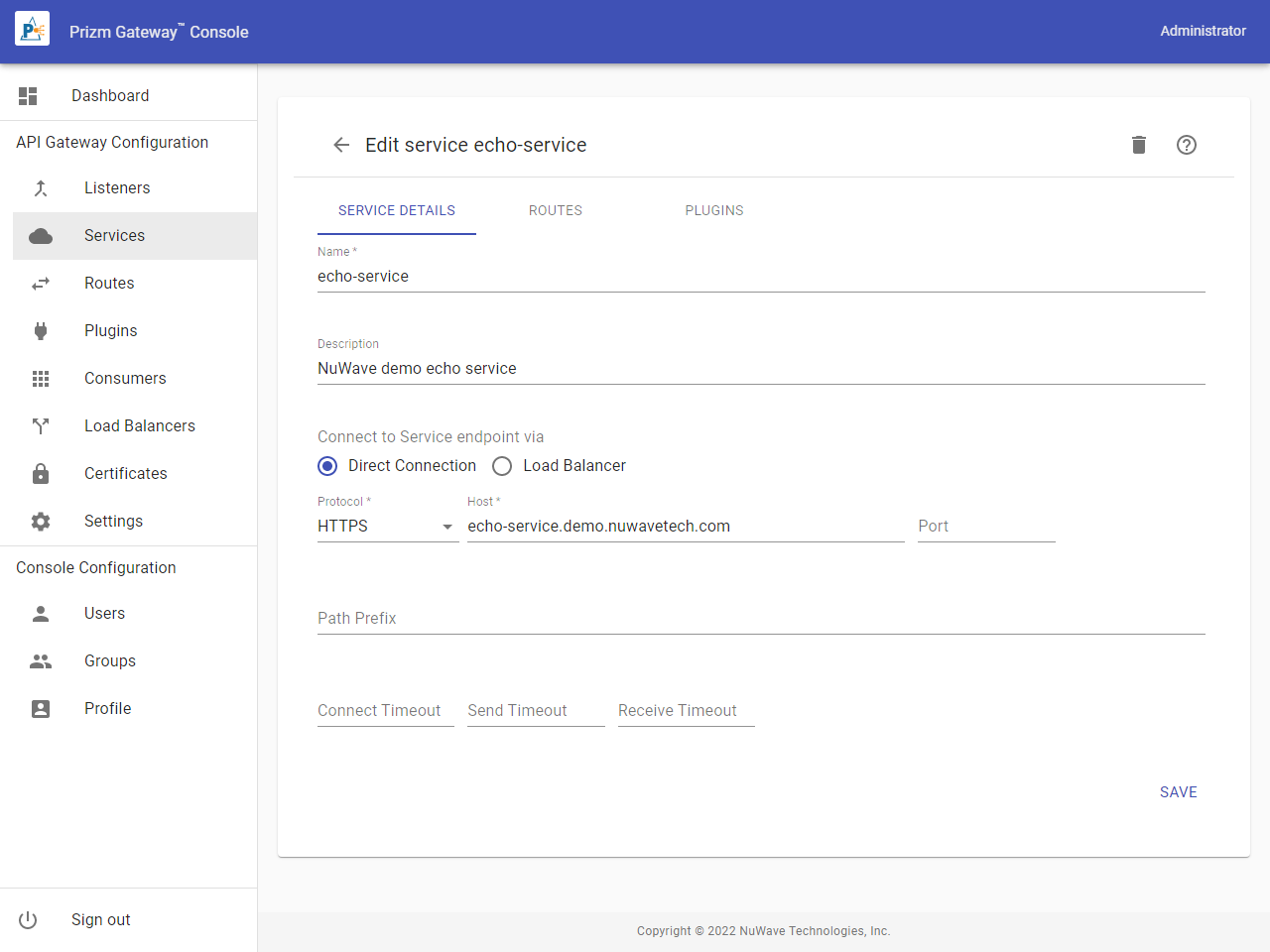Open the help question mark icon
The width and height of the screenshot is (1270, 952).
pos(1187,145)
